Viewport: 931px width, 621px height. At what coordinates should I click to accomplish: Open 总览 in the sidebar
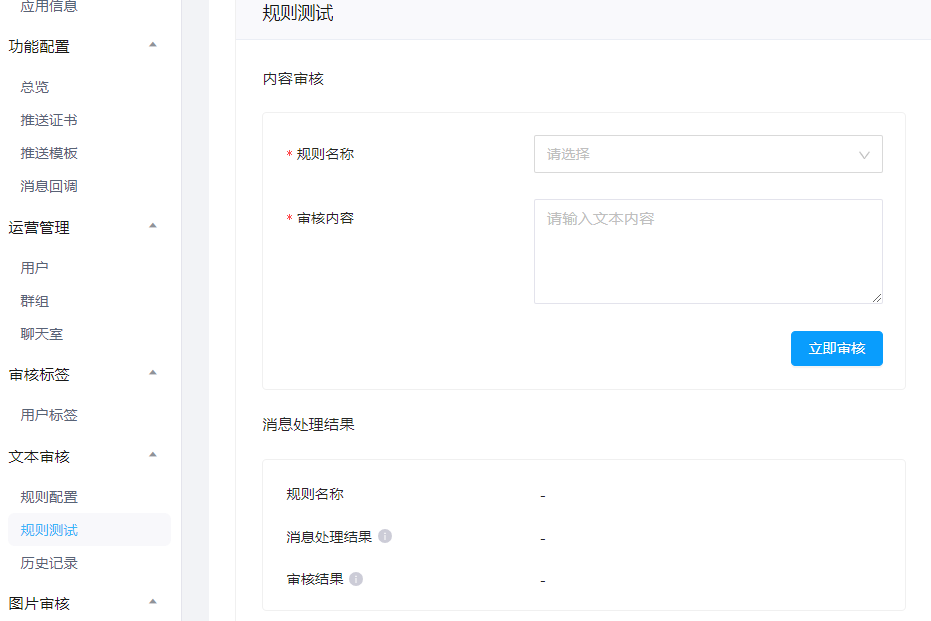pos(35,87)
